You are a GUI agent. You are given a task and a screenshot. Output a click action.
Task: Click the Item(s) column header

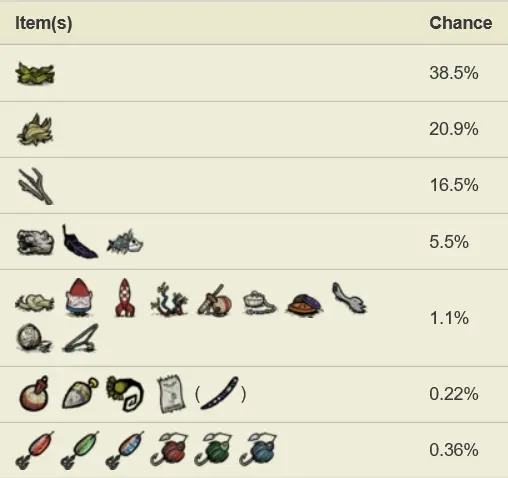[x=44, y=23]
